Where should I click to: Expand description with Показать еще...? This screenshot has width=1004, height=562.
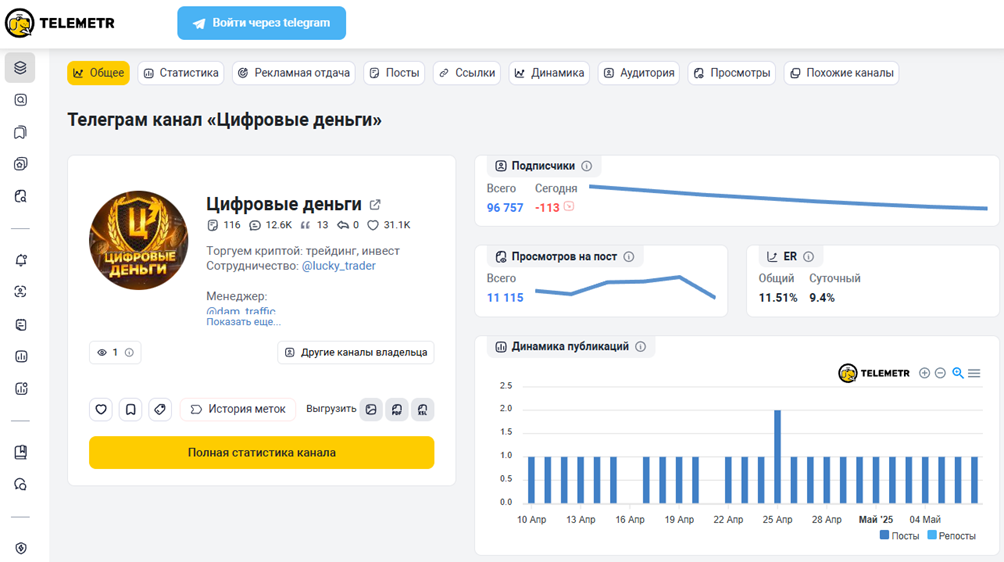[243, 322]
